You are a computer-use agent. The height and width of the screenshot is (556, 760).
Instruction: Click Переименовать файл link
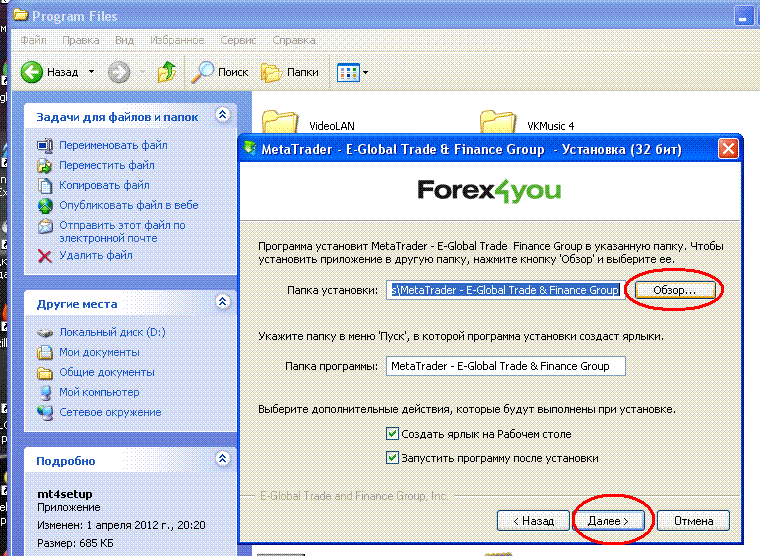pos(113,145)
